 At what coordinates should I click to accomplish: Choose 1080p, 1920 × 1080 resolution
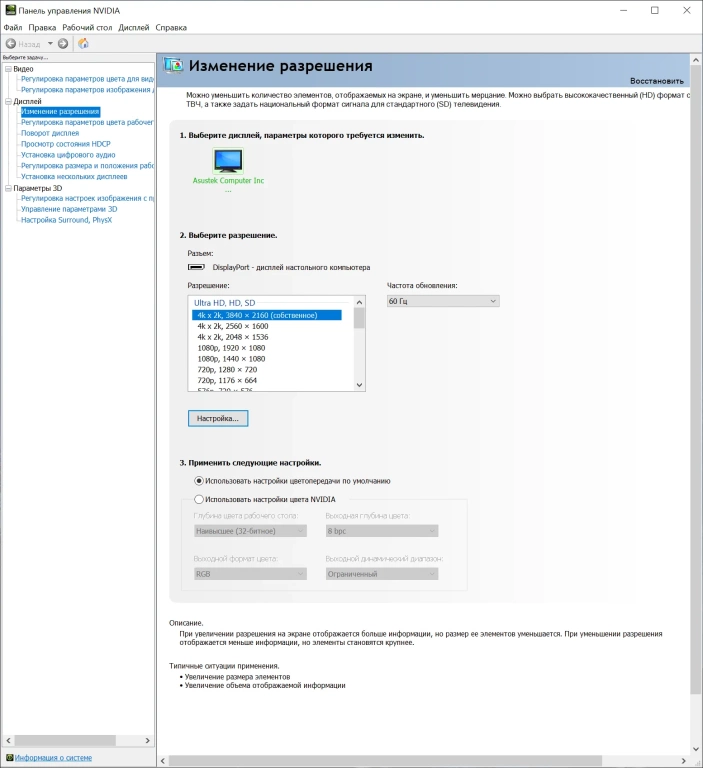[x=232, y=348]
